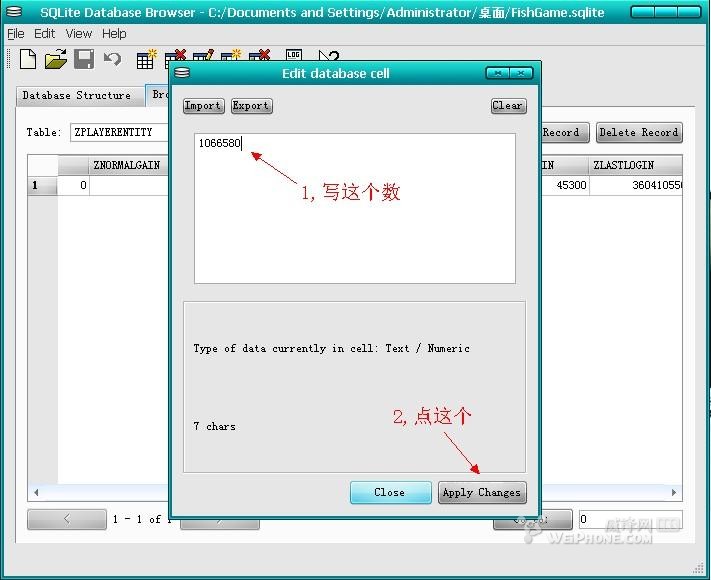Click the Export button

[251, 106]
